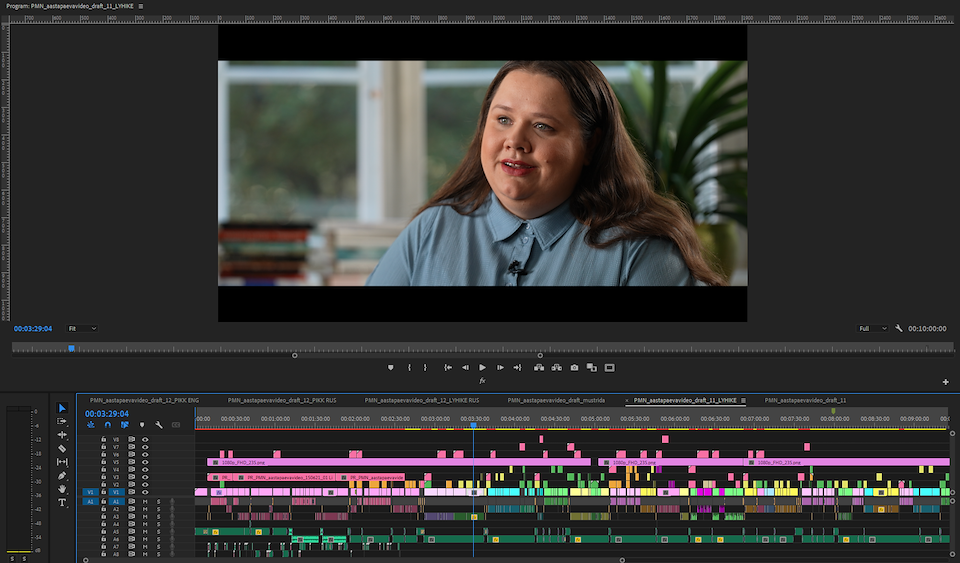The image size is (960, 563).
Task: Select the Hand tool
Action: tap(62, 489)
